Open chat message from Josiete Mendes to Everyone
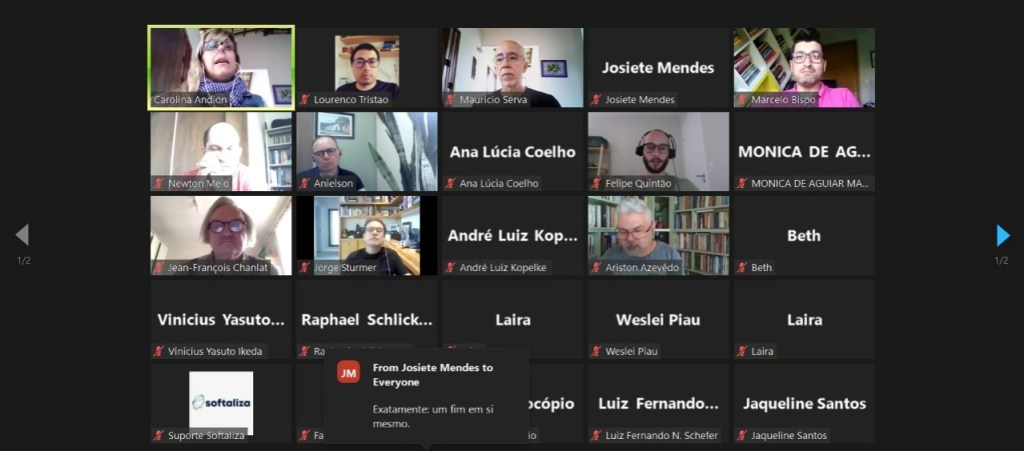Screen dimensions: 1024x451 tap(426, 396)
